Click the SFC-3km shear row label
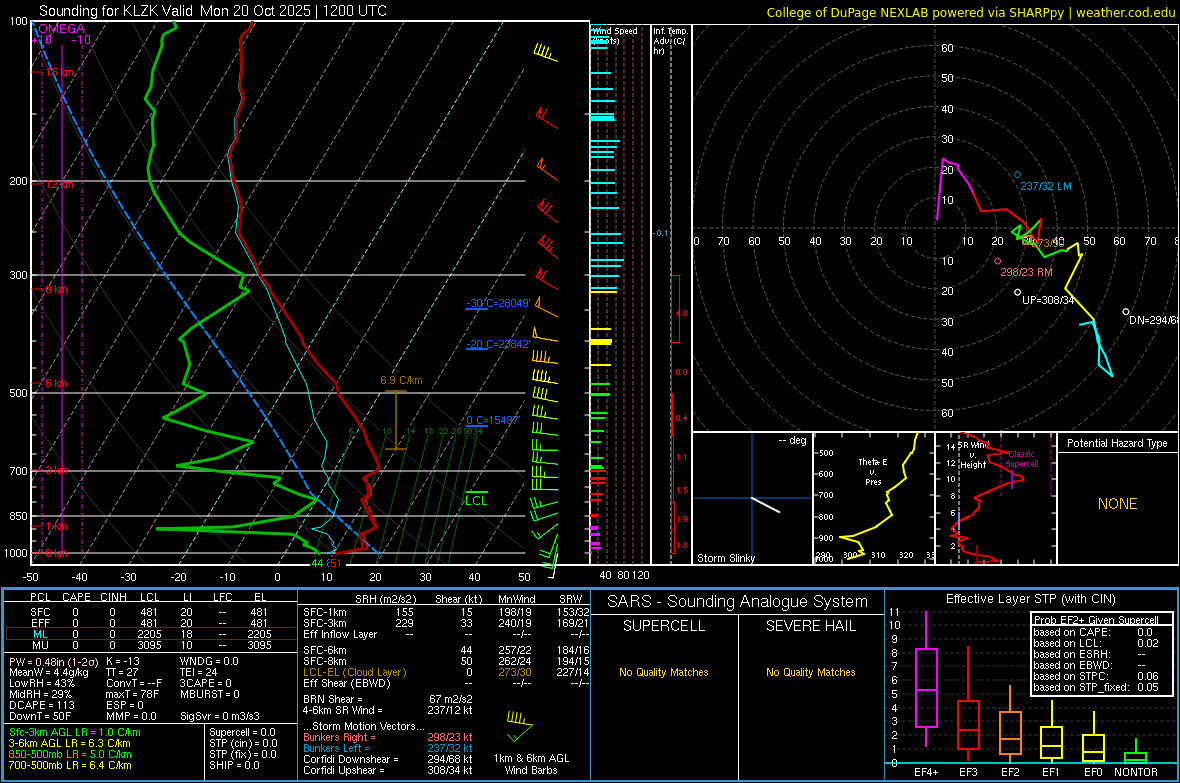 click(324, 623)
